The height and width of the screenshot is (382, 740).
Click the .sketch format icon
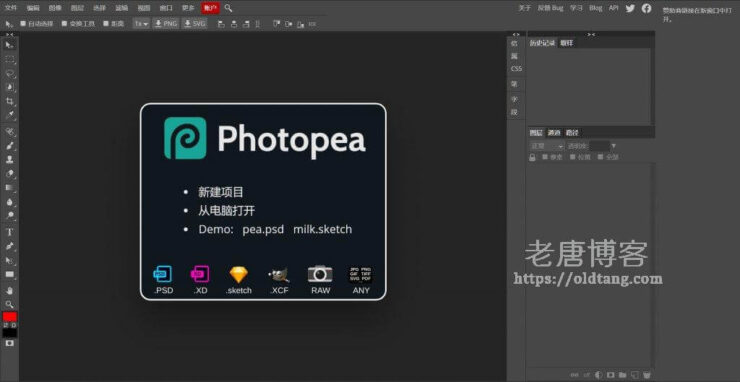coord(239,274)
